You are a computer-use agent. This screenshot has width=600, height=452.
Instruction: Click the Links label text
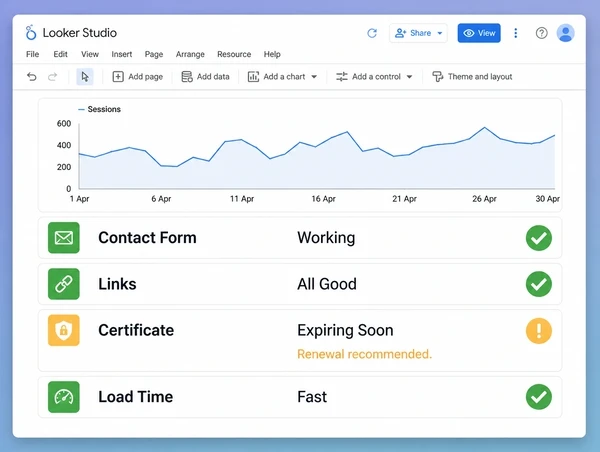[x=117, y=284]
